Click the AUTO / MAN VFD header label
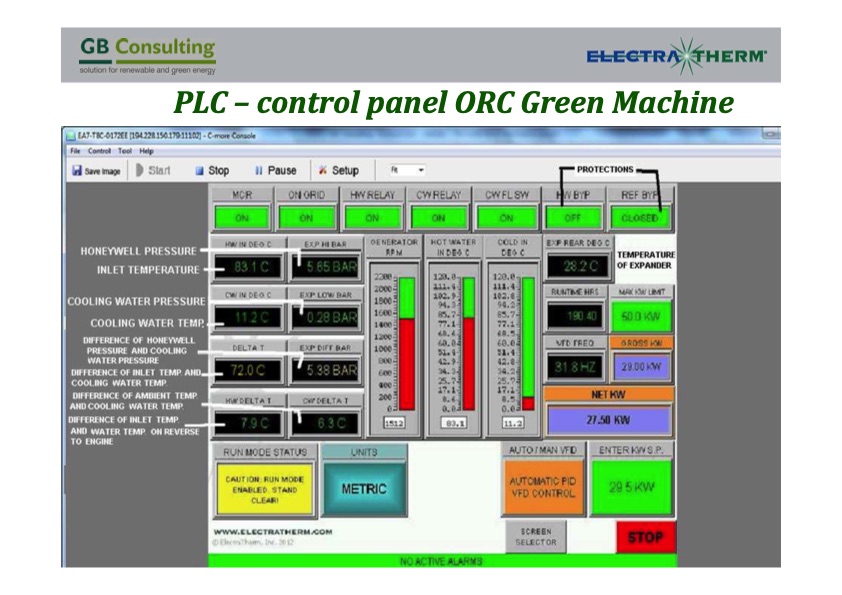The height and width of the screenshot is (595, 842). pyautogui.click(x=542, y=450)
